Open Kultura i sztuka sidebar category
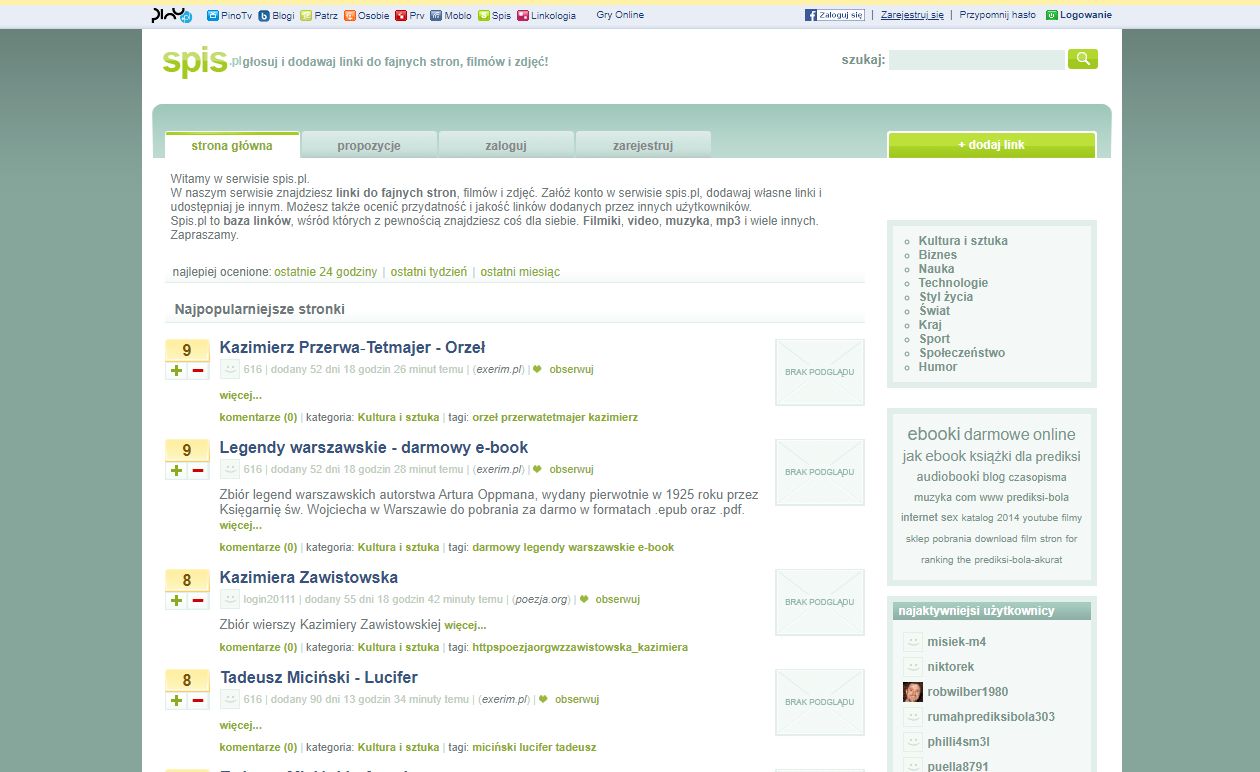 [x=963, y=241]
